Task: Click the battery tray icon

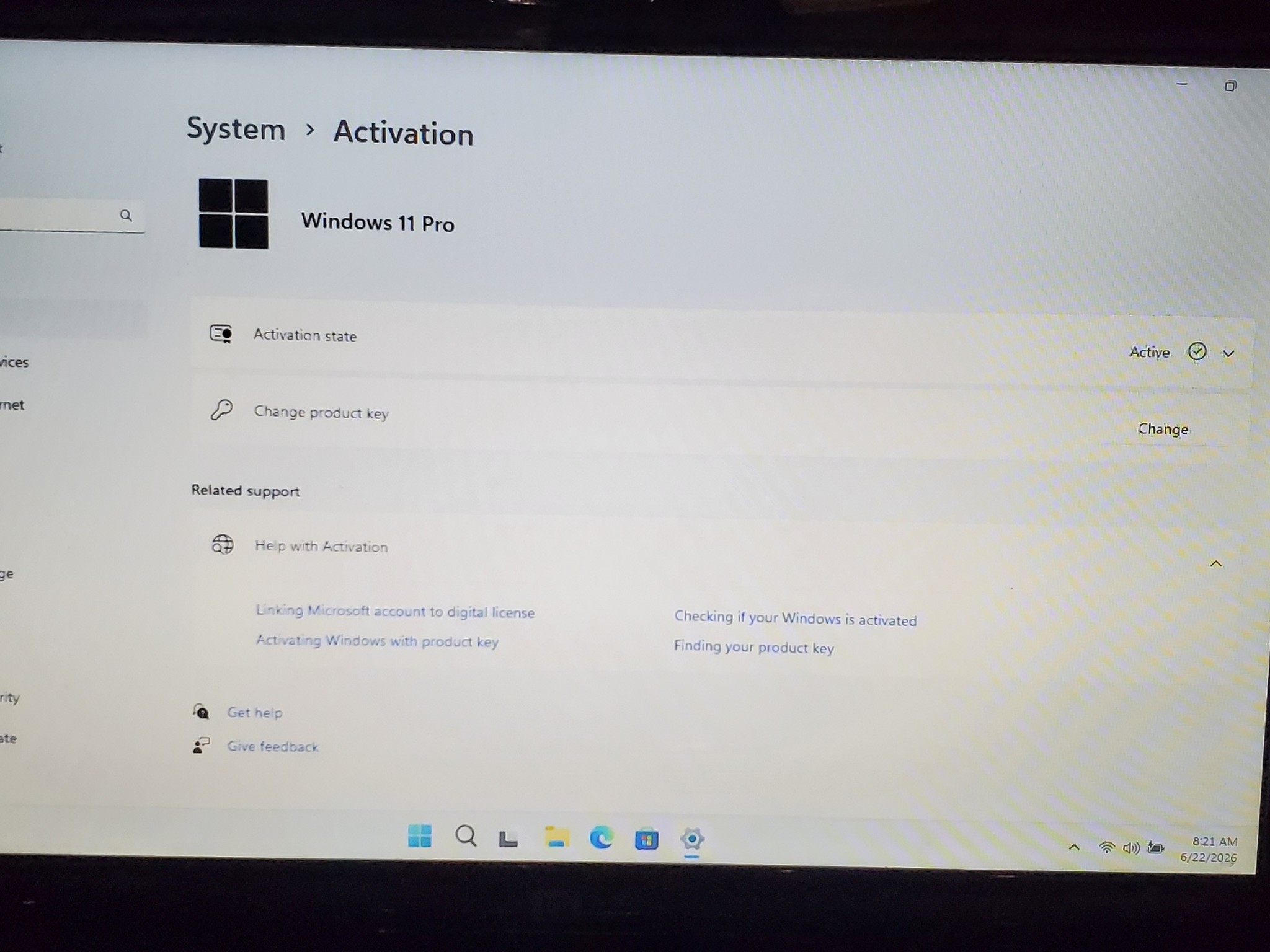Action: click(x=1156, y=847)
